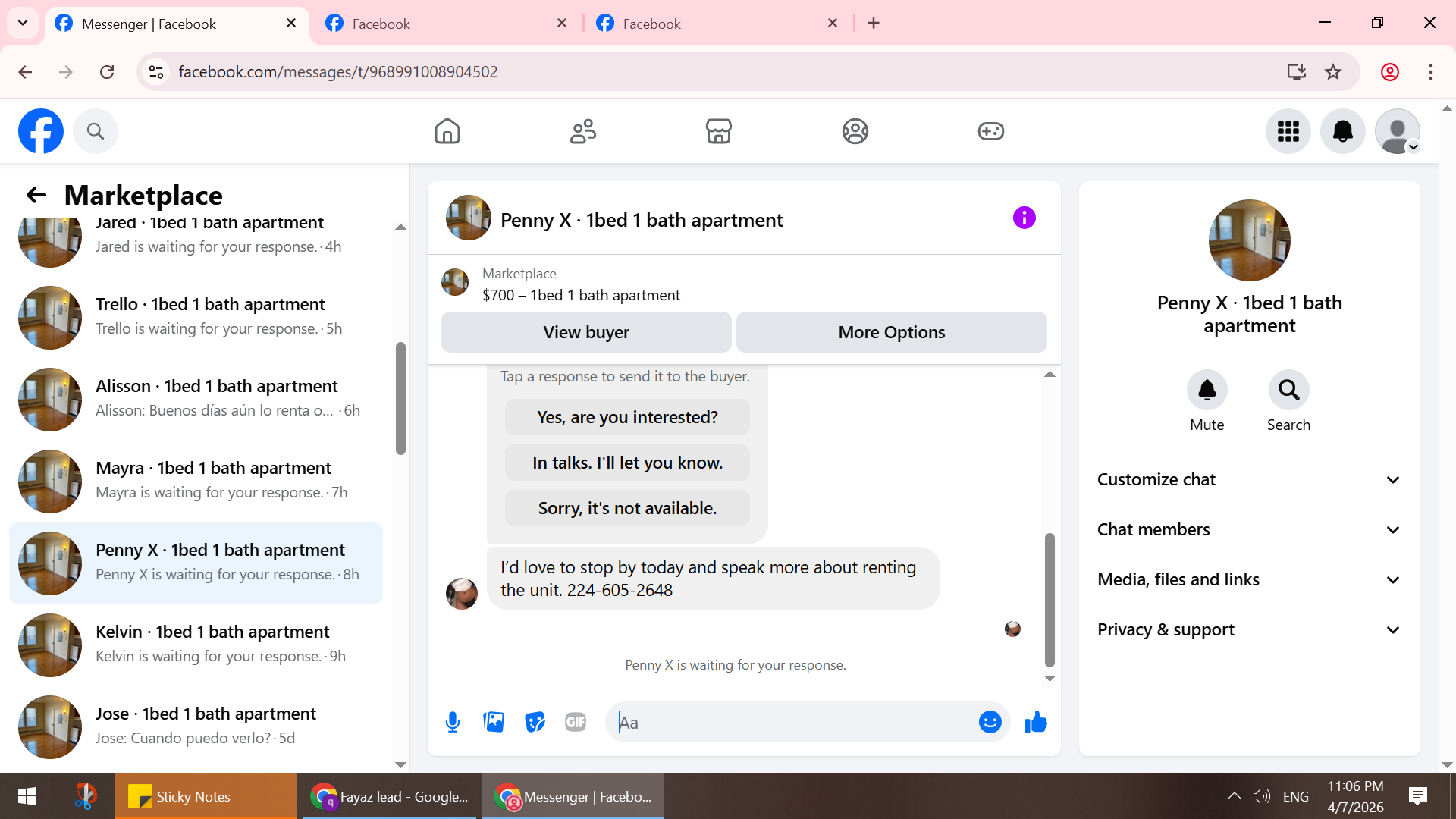Open the Chrome profile icon
The image size is (1456, 819).
[x=1390, y=72]
